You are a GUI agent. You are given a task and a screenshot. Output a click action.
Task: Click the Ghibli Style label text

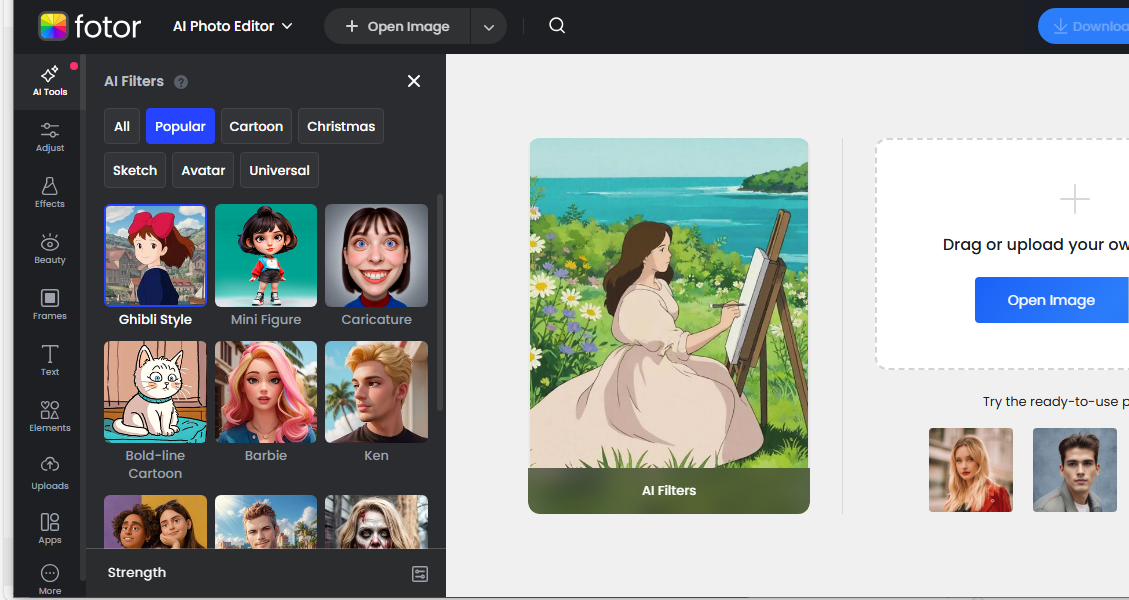156,319
